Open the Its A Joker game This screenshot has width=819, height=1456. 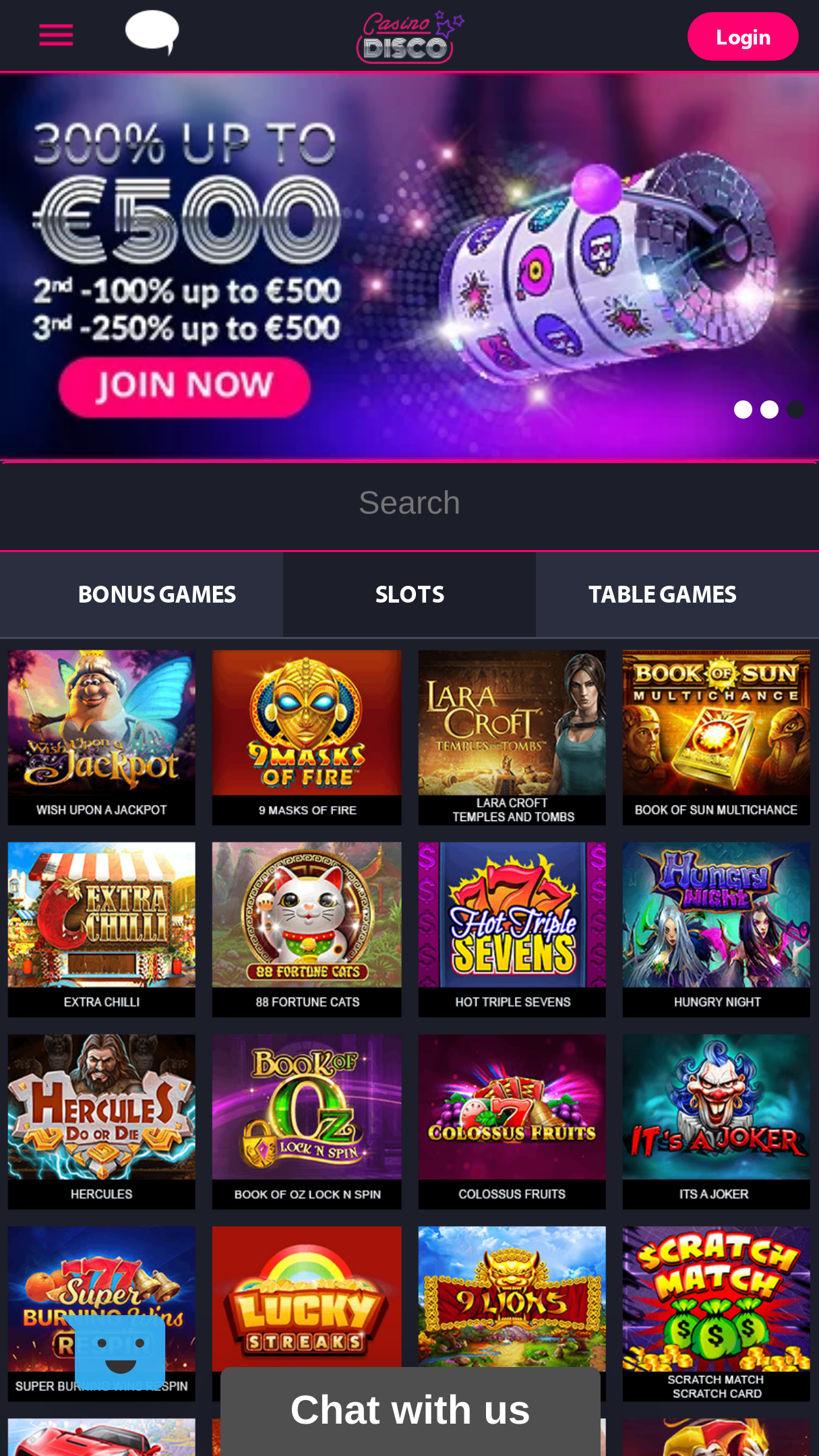tap(716, 1122)
